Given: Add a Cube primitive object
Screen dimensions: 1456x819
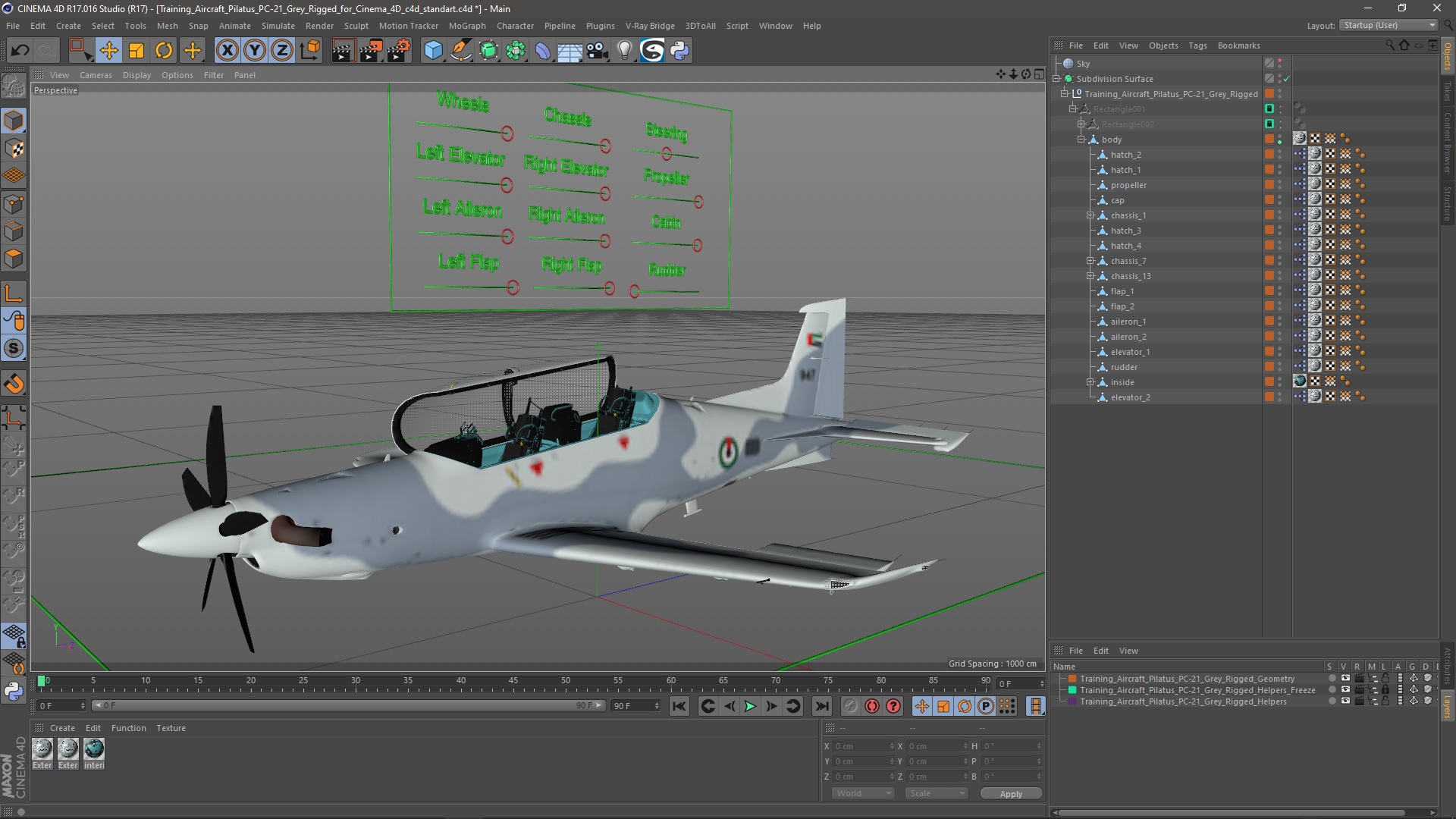Looking at the screenshot, I should coord(433,51).
